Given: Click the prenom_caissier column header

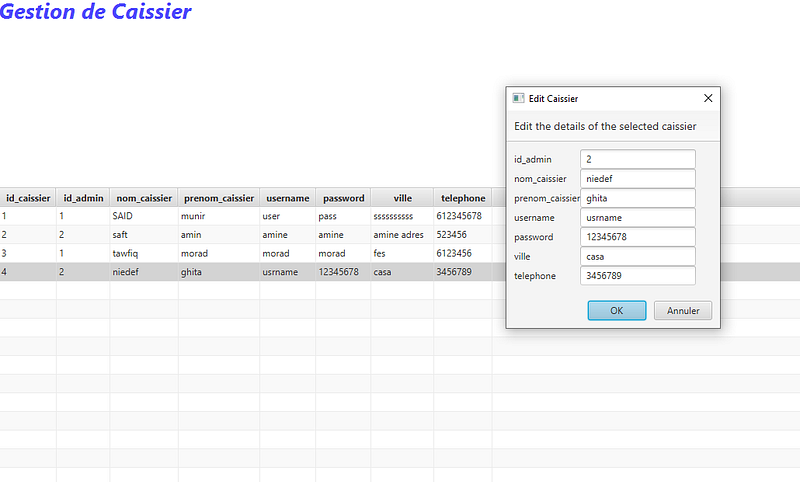Looking at the screenshot, I should point(218,198).
